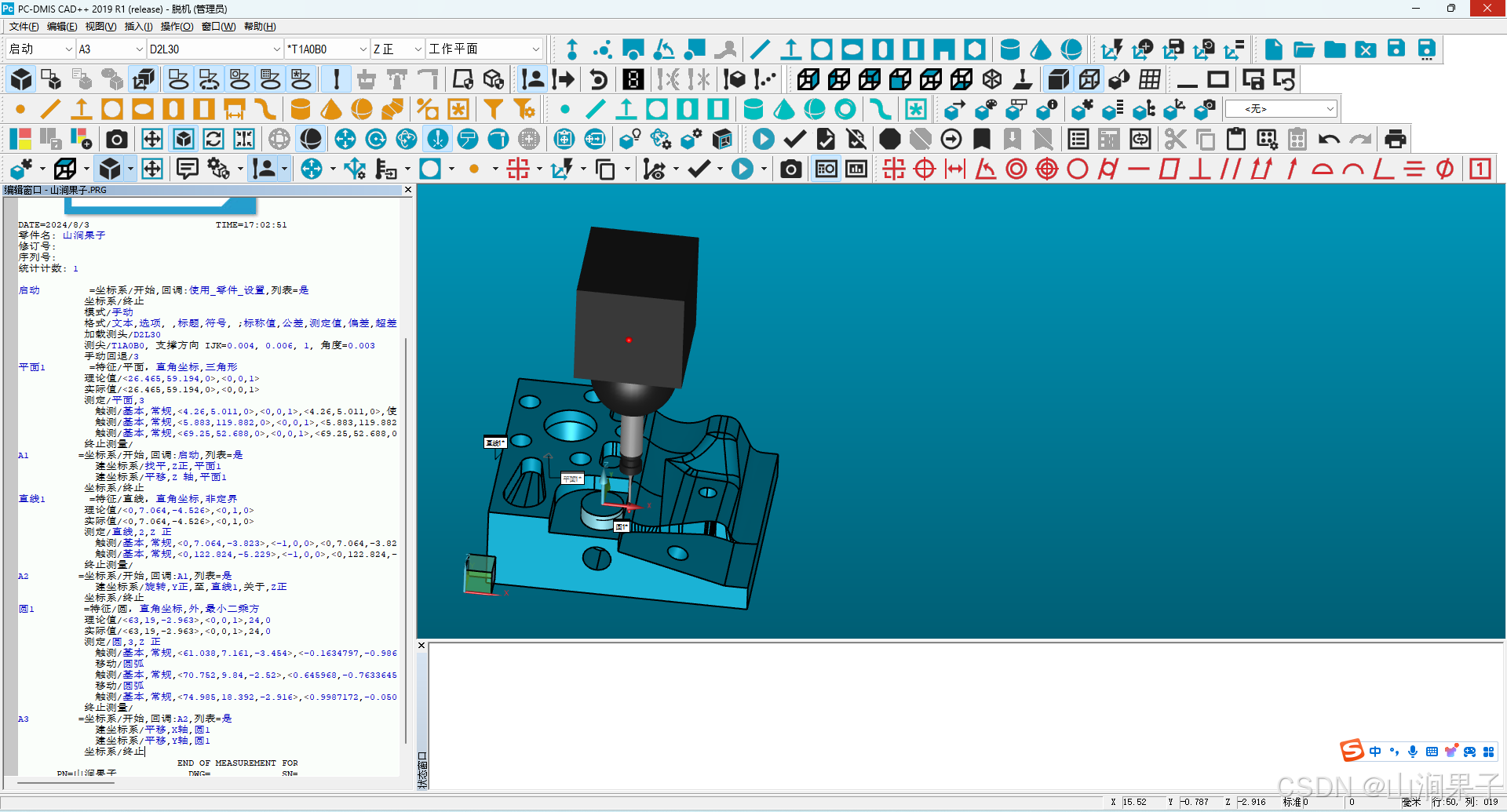
Task: Click the new measurement routine file icon
Action: coord(1274,49)
